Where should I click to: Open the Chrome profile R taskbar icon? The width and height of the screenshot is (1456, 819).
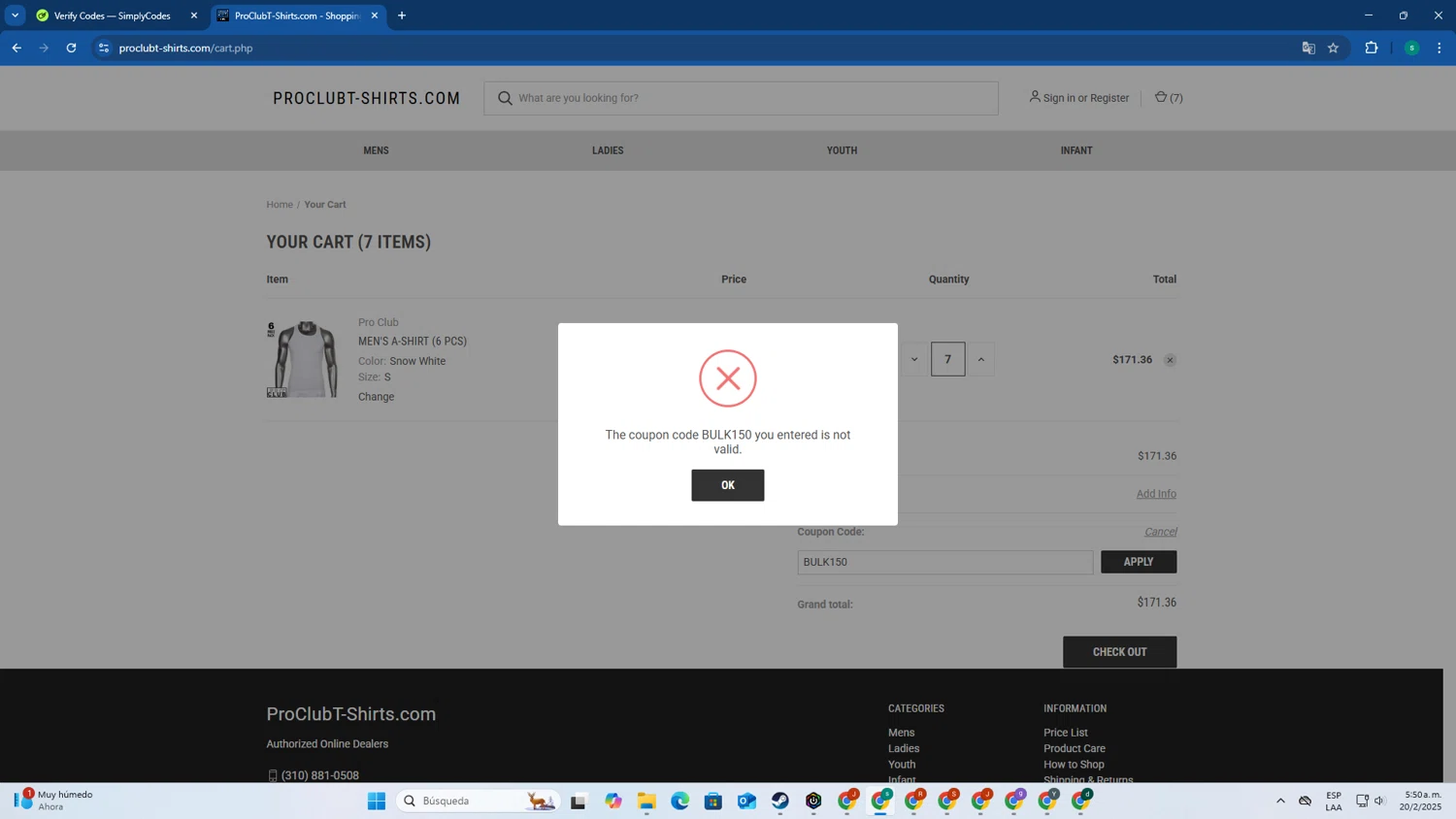coord(914,801)
